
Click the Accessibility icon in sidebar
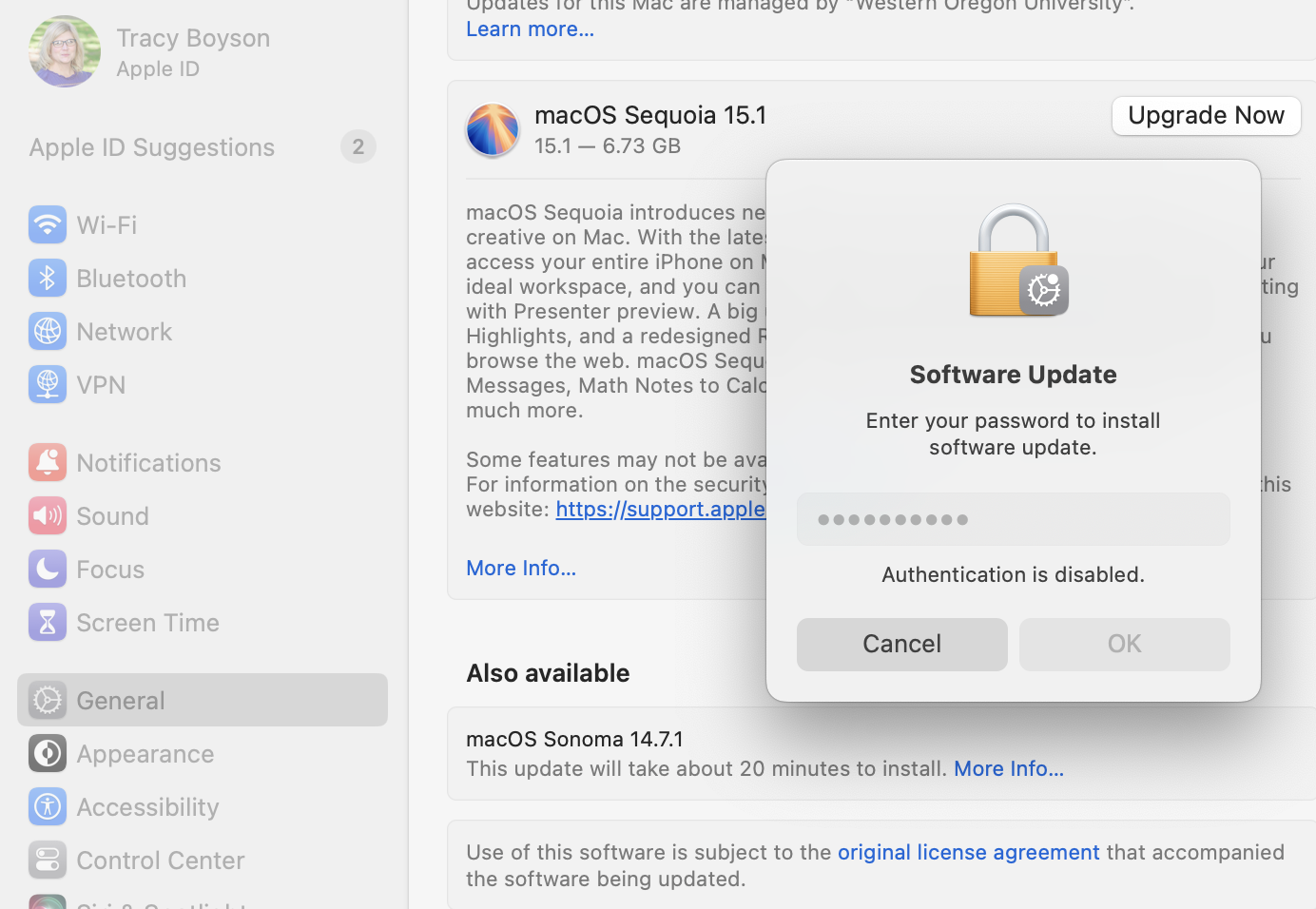pyautogui.click(x=48, y=806)
